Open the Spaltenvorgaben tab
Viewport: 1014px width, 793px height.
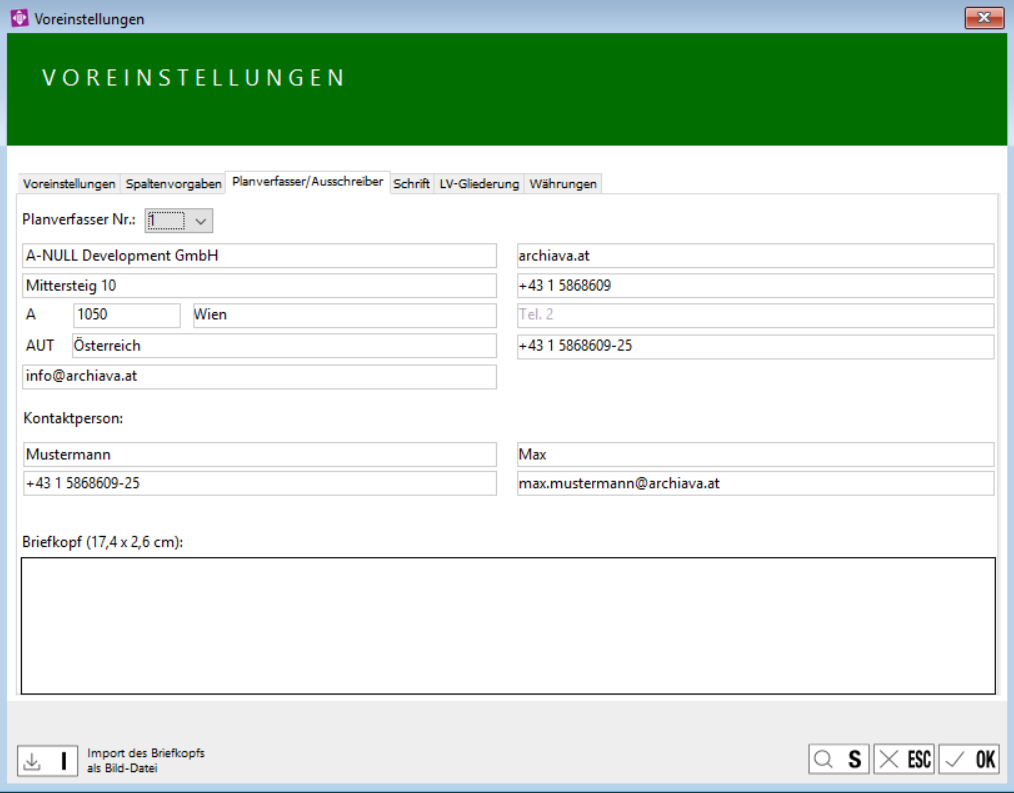click(173, 184)
